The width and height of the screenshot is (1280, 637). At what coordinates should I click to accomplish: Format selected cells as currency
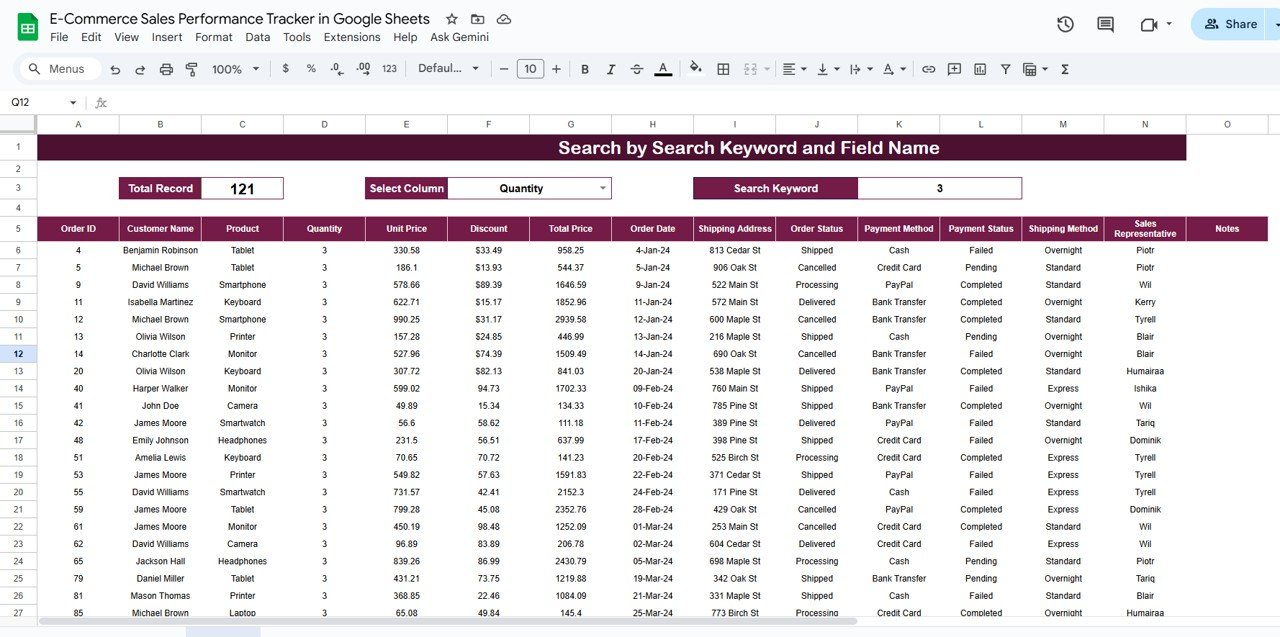pos(285,68)
